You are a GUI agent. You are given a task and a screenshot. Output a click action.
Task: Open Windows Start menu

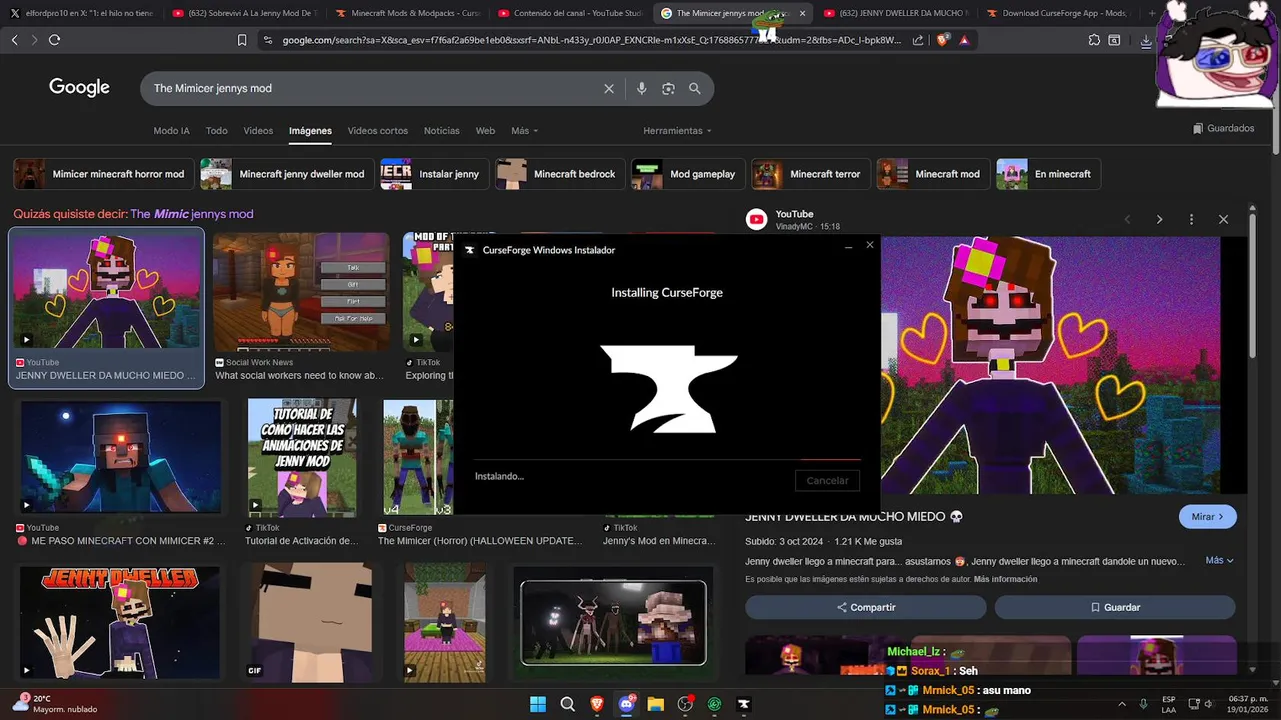tap(538, 704)
